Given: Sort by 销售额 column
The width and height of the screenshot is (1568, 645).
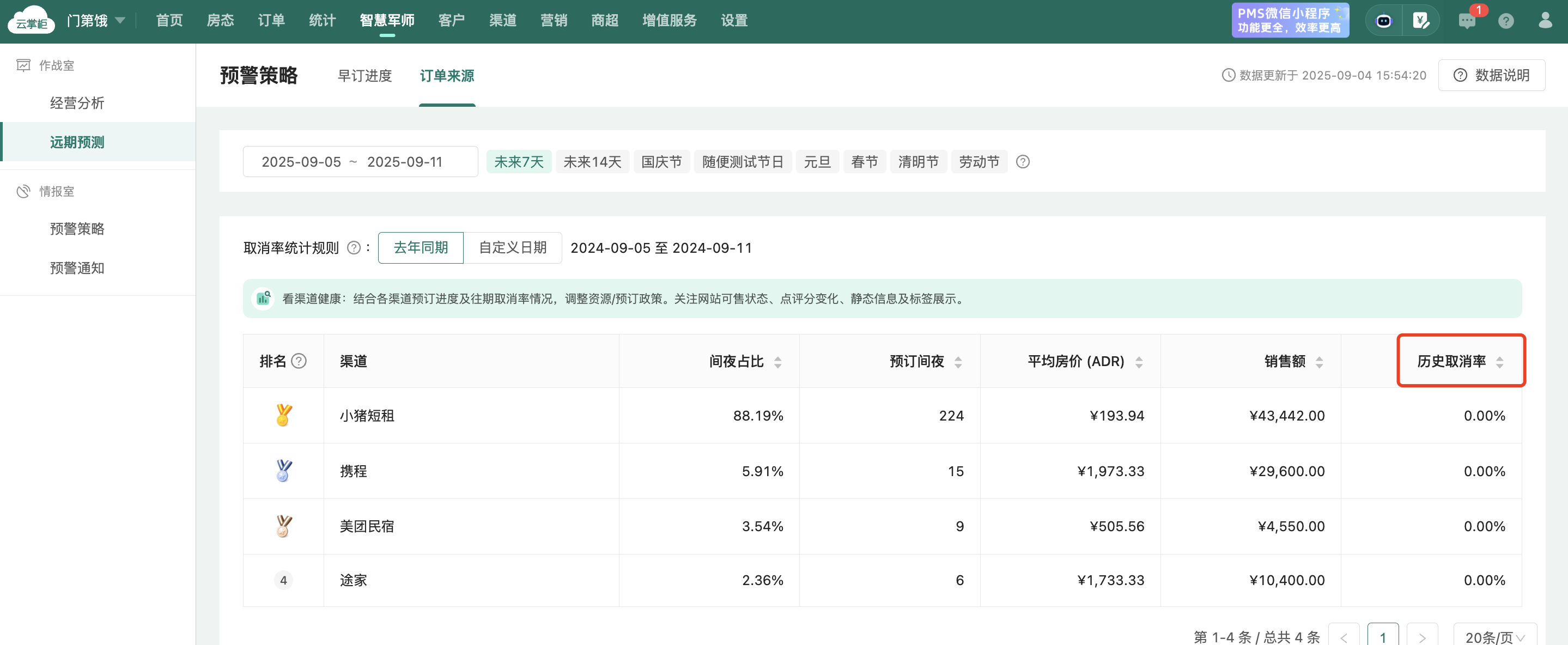Looking at the screenshot, I should pos(1319,362).
